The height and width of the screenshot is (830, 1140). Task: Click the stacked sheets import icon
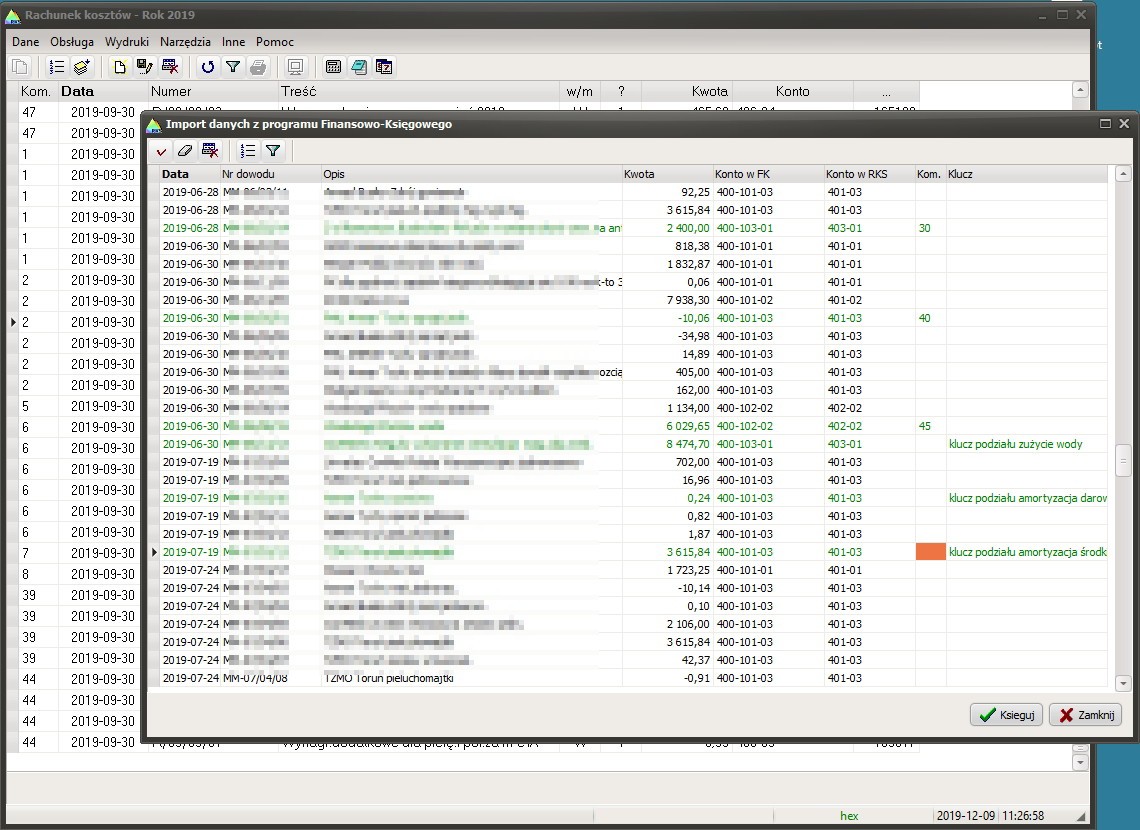click(x=81, y=67)
